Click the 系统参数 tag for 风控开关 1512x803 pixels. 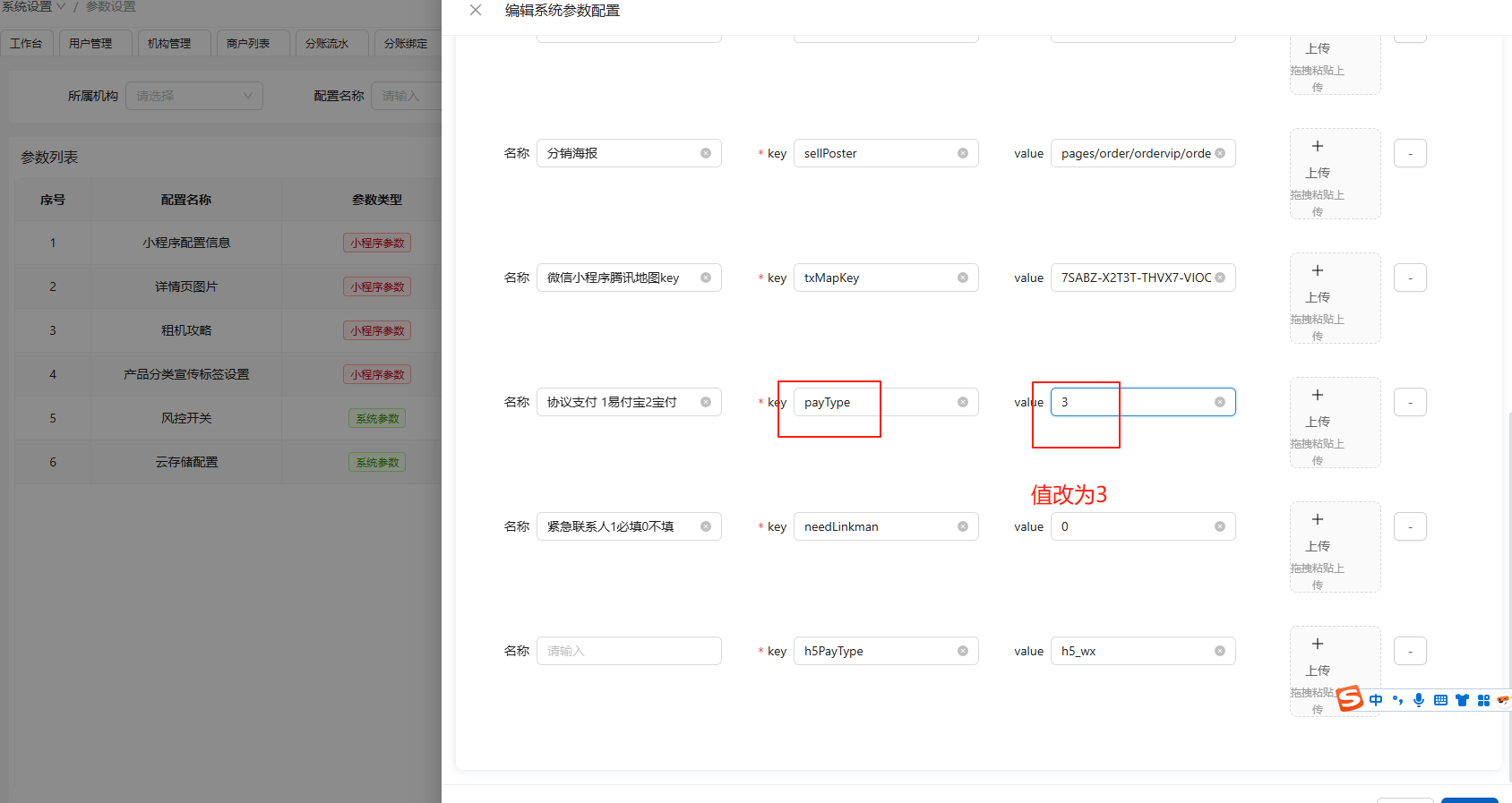[377, 418]
